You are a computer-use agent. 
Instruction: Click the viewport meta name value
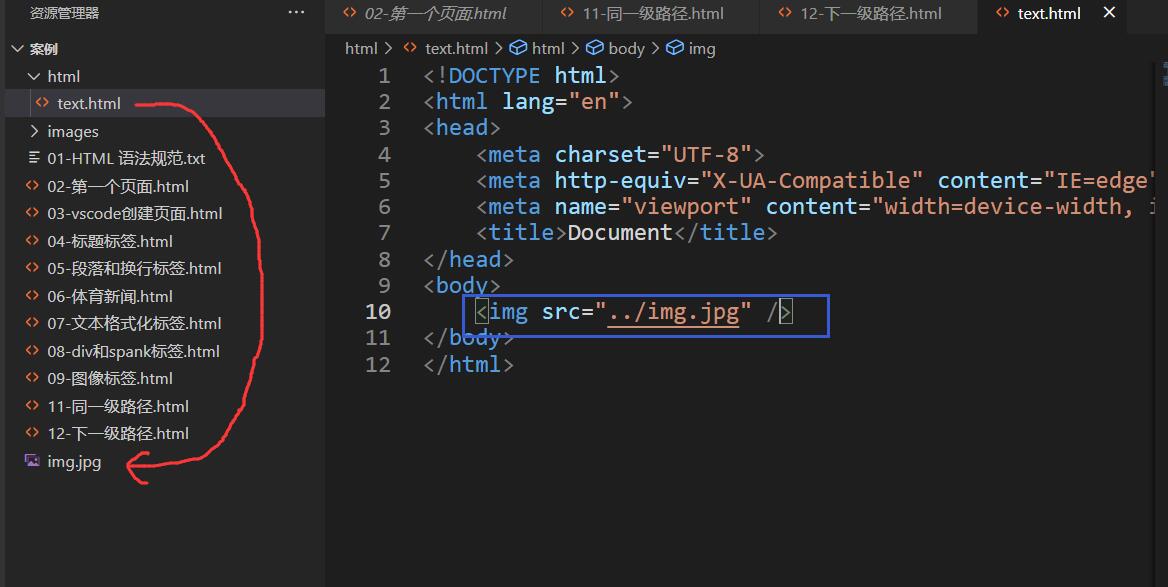point(686,207)
